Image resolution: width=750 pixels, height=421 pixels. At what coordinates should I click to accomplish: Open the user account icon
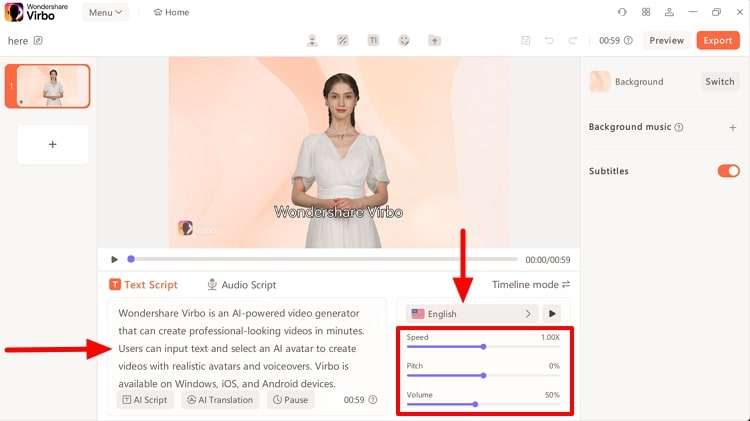click(669, 12)
